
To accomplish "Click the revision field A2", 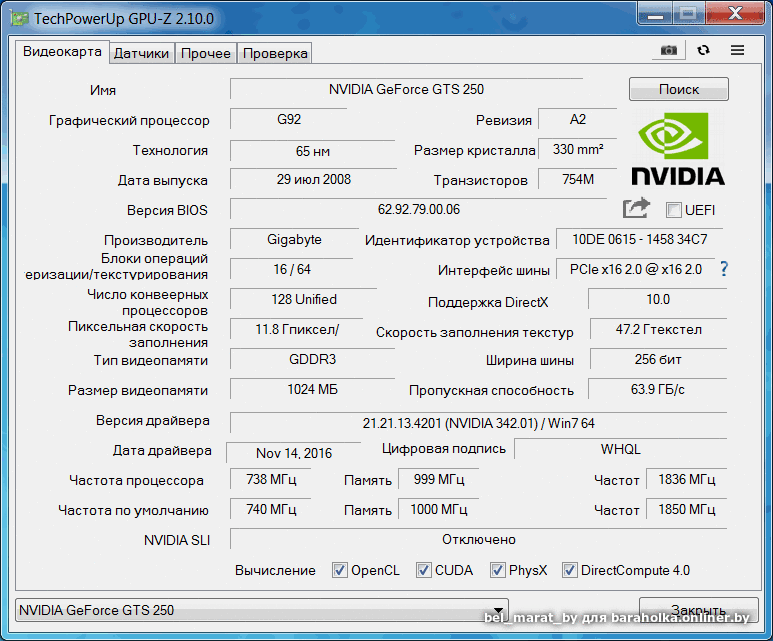I will [x=577, y=119].
